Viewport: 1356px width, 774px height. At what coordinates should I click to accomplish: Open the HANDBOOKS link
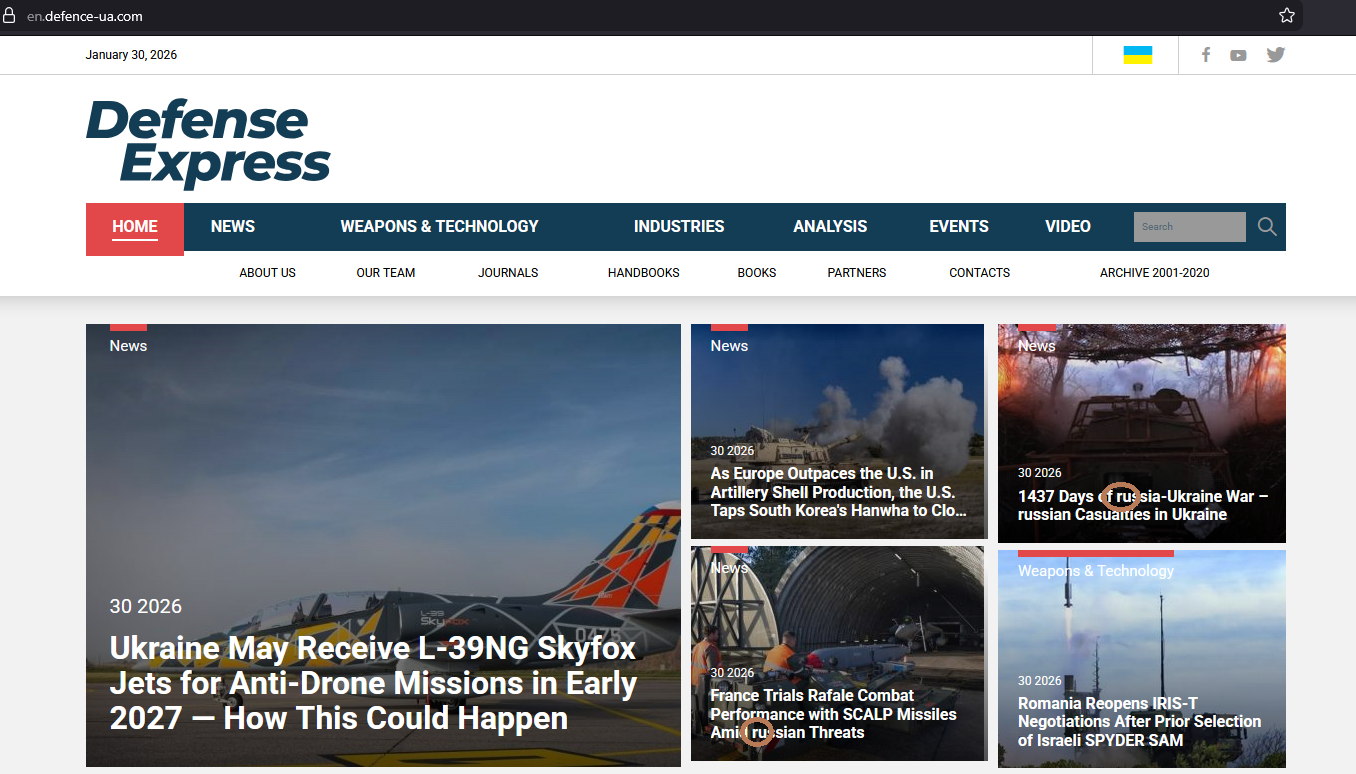[x=644, y=272]
